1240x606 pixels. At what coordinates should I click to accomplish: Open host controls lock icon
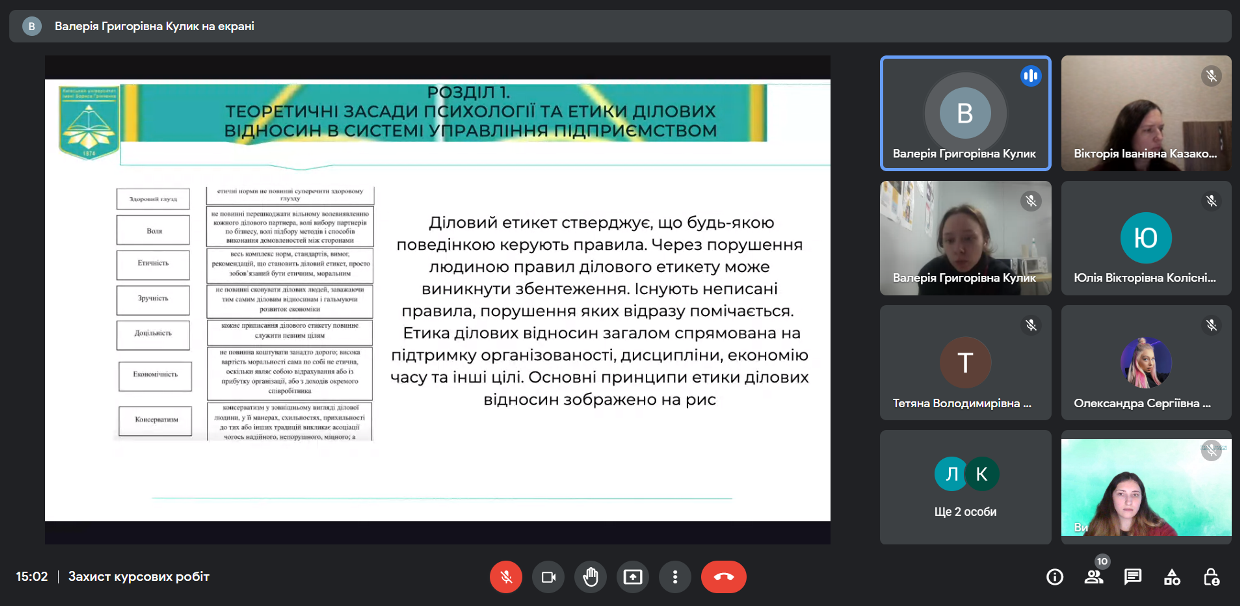(1211, 577)
